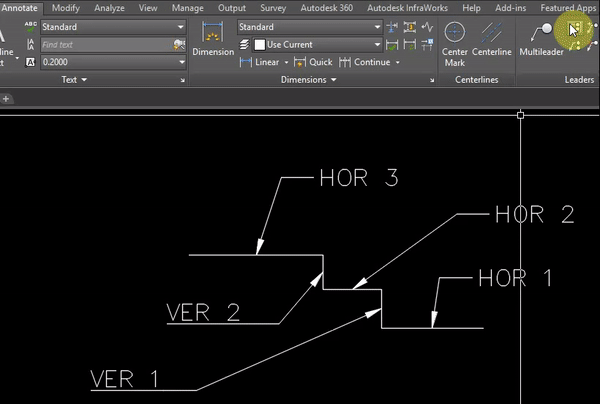The height and width of the screenshot is (404, 600).
Task: Expand the Text panel flyout
Action: click(x=74, y=80)
